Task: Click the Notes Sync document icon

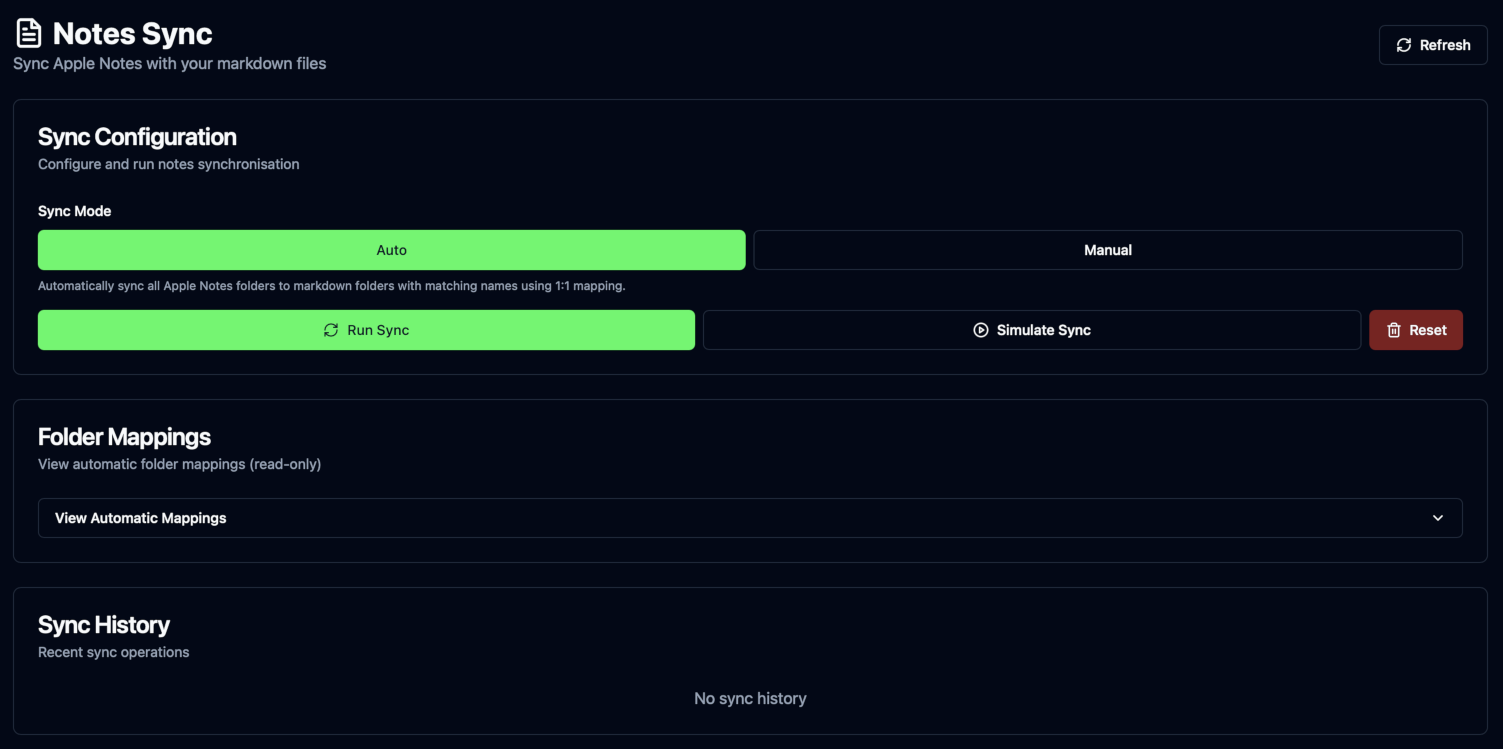Action: (x=28, y=31)
